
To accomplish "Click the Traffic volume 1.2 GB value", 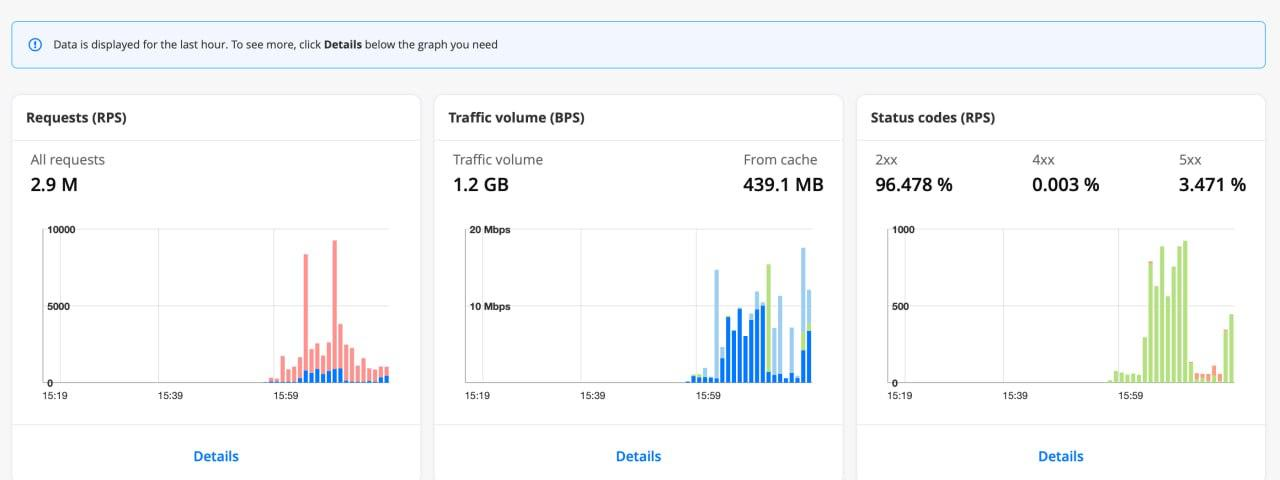I will coord(481,185).
